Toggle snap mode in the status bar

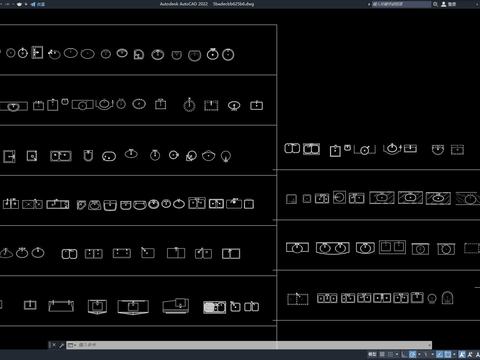click(x=390, y=354)
